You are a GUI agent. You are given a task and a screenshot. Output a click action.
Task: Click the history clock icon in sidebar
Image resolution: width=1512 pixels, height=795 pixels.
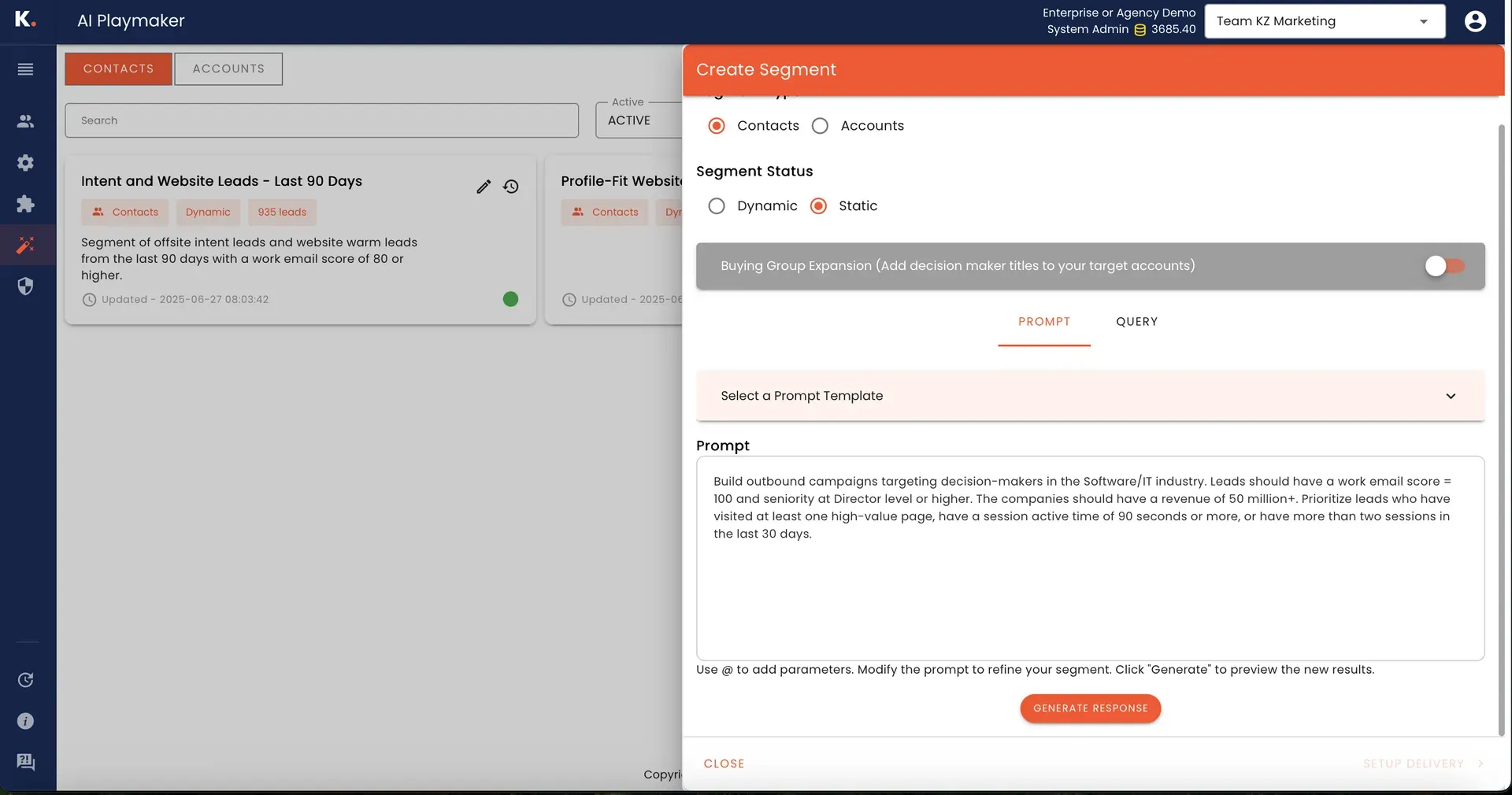click(x=25, y=679)
